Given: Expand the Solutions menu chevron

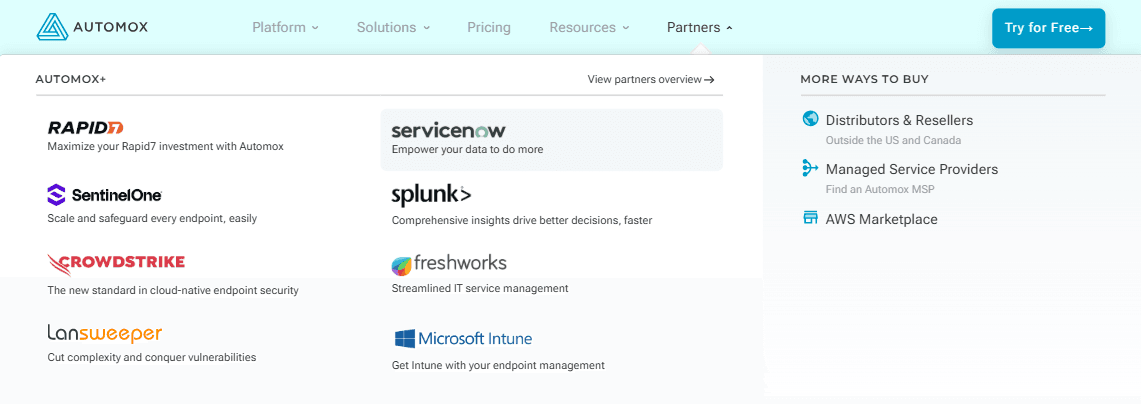Looking at the screenshot, I should [426, 28].
